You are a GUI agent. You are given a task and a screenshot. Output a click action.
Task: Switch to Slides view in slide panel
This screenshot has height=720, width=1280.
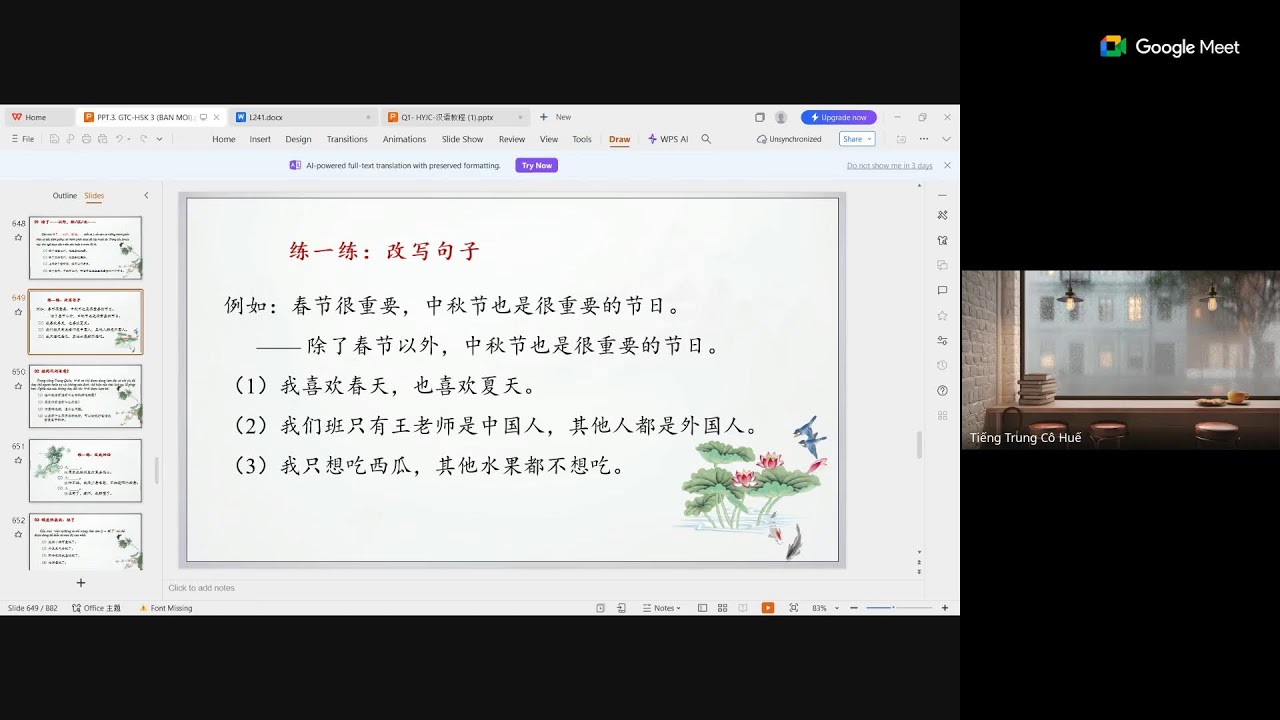94,196
